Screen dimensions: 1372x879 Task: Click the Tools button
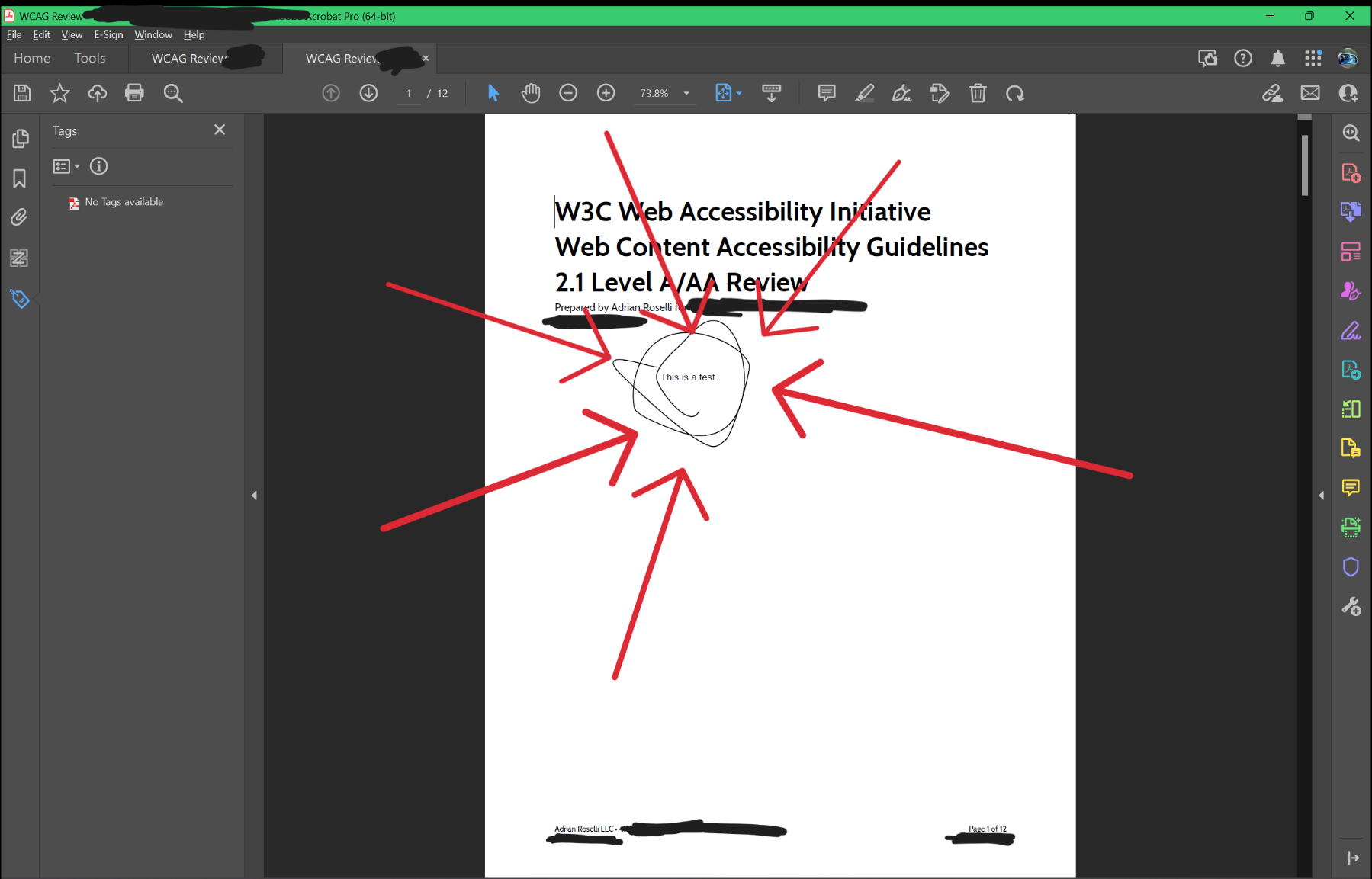[x=90, y=58]
